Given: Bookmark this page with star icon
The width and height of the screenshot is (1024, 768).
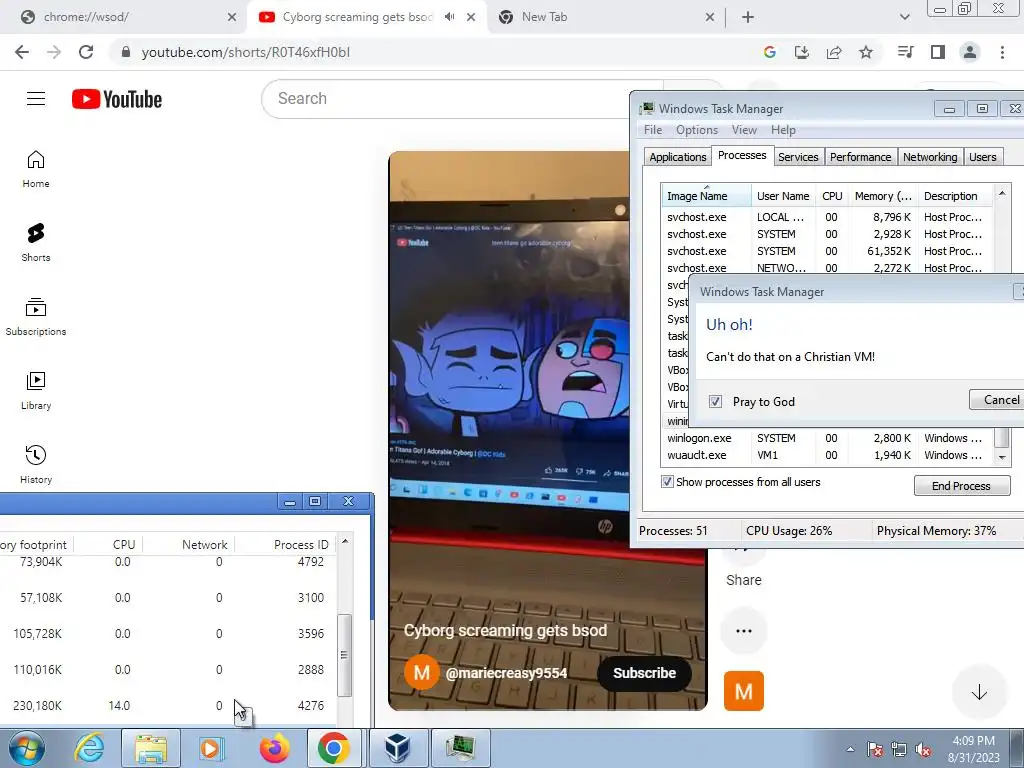Looking at the screenshot, I should [866, 52].
